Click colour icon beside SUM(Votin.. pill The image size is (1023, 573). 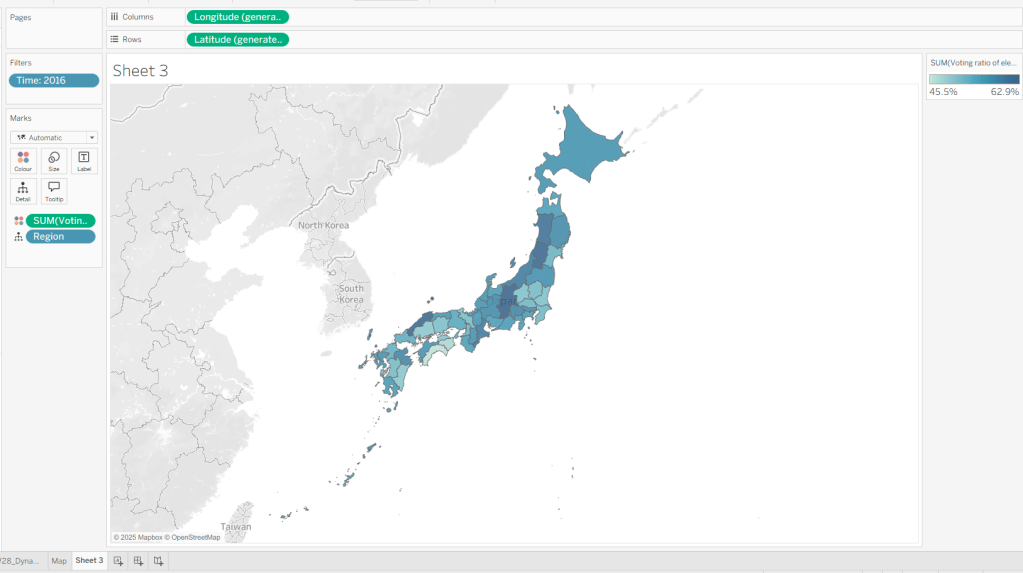coord(19,221)
